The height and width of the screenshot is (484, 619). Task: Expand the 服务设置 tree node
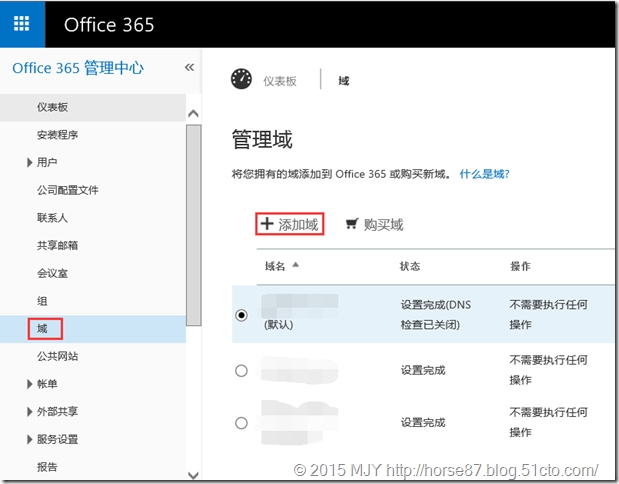point(30,439)
